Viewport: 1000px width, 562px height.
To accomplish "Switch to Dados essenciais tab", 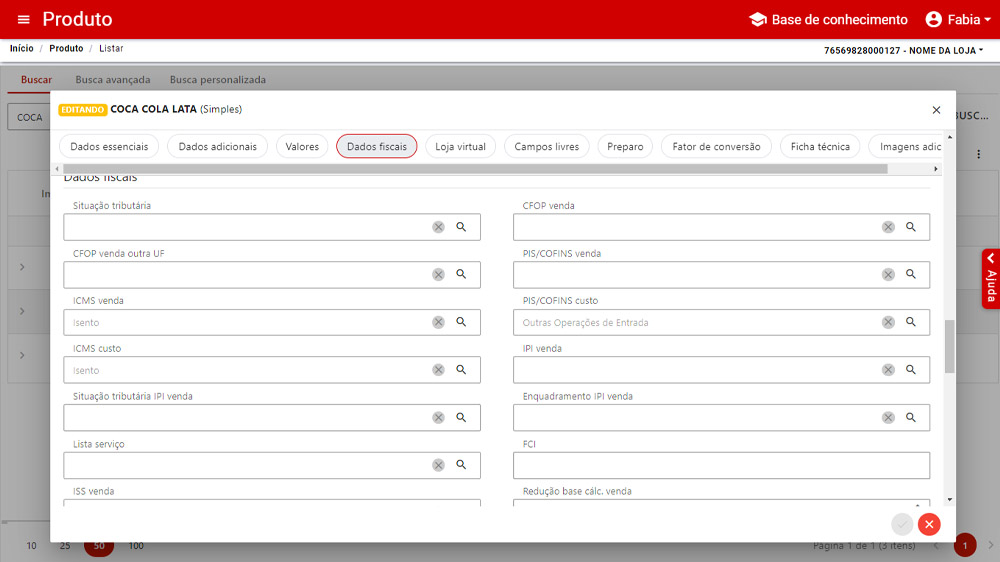I will coord(109,147).
